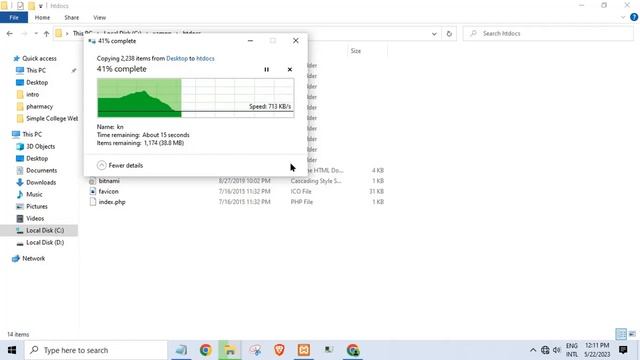Screen dimensions: 640x360
Task: Click the index.php file icon
Action: [93, 202]
